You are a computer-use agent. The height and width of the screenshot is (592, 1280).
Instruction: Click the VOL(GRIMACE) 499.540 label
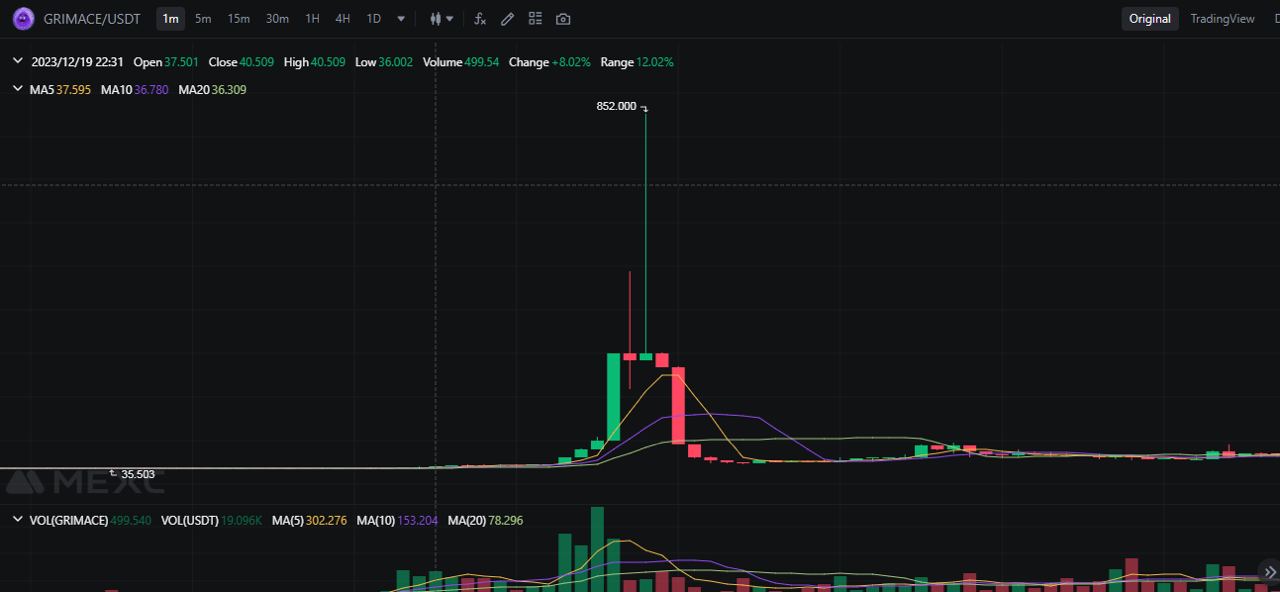[x=91, y=521]
